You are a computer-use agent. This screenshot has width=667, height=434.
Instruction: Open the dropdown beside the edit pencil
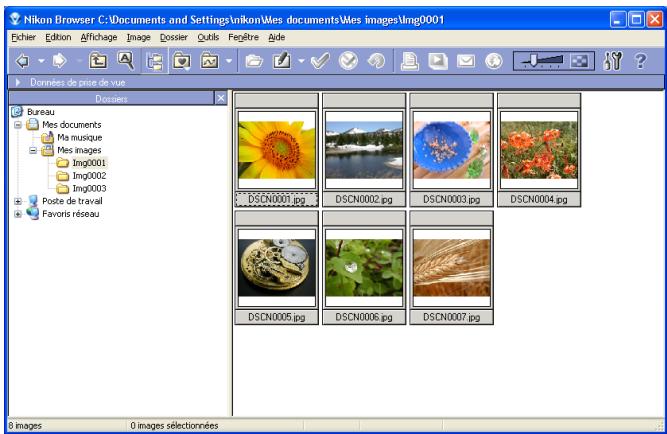click(301, 61)
